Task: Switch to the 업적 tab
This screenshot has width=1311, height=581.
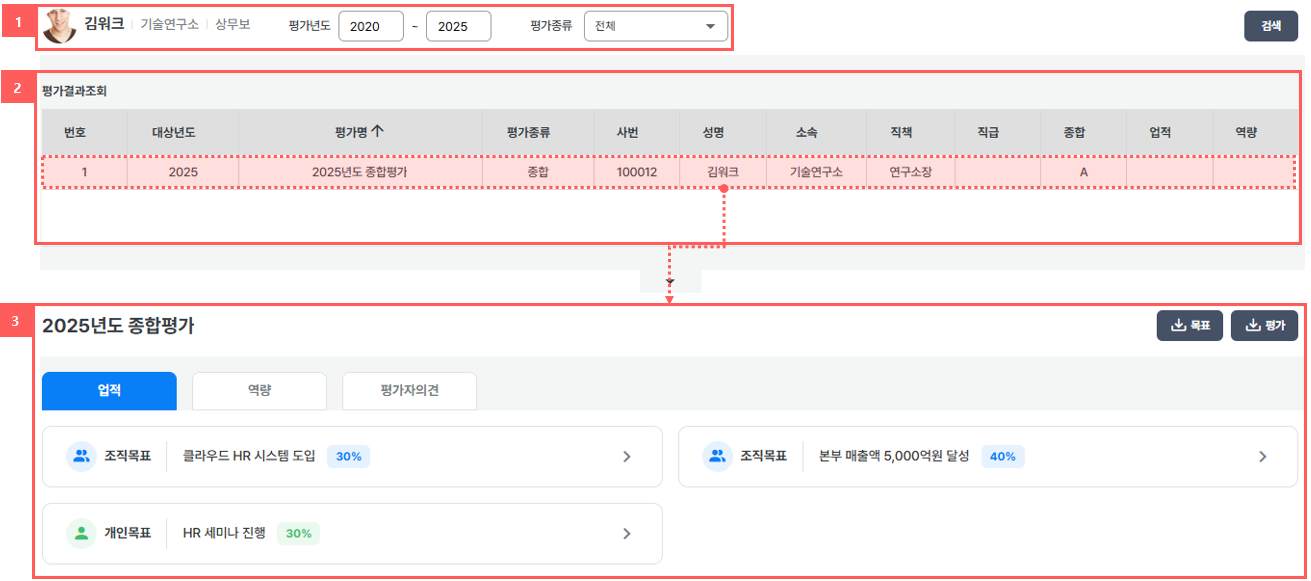Action: [x=109, y=391]
